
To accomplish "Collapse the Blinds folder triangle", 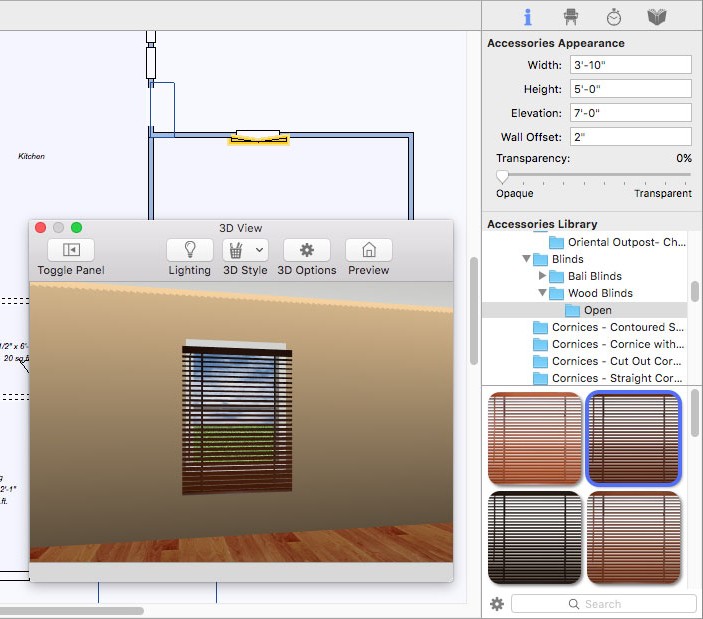I will [526, 259].
